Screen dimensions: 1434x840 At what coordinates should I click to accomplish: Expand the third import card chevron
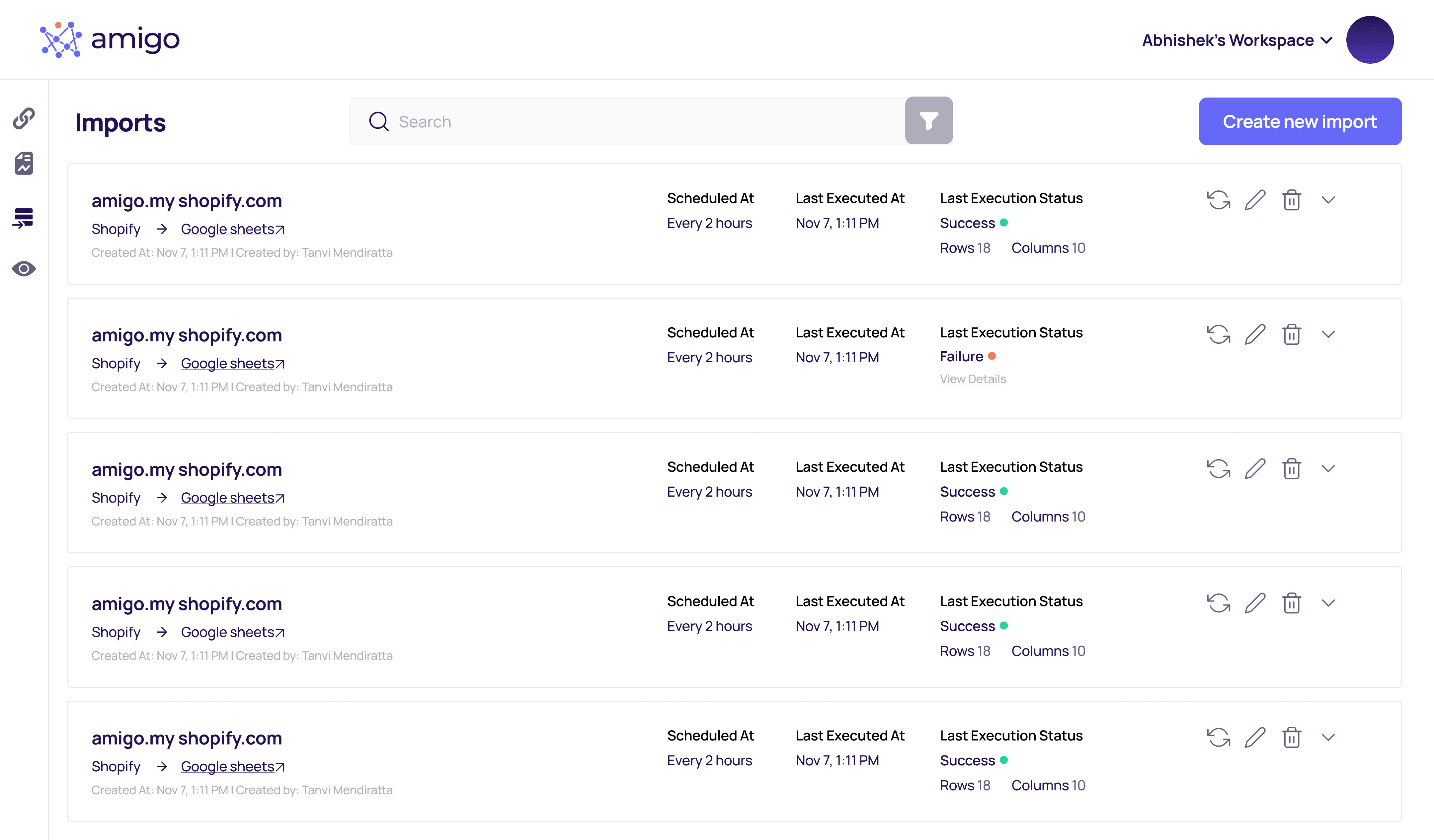(x=1328, y=468)
